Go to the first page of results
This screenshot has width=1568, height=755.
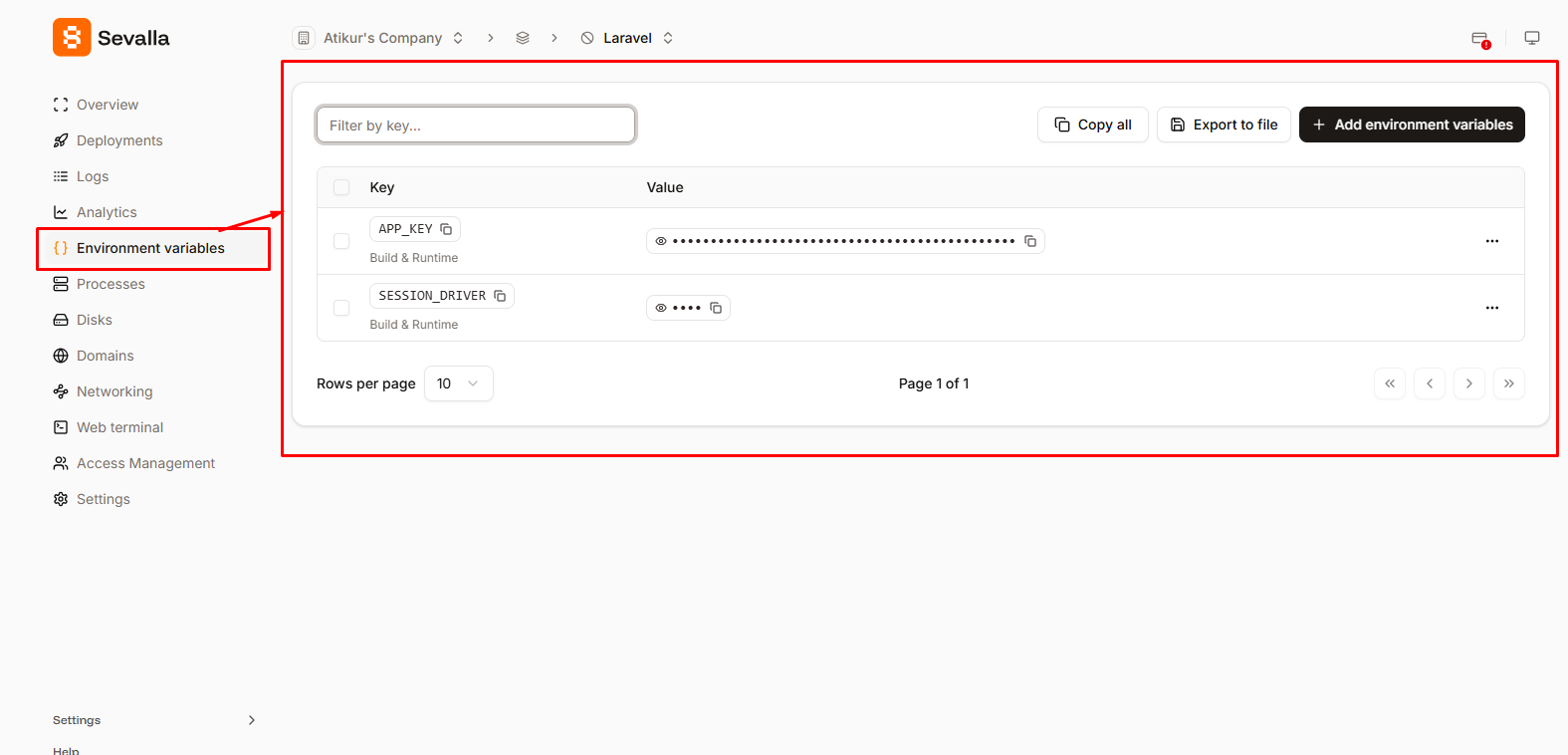click(1390, 383)
